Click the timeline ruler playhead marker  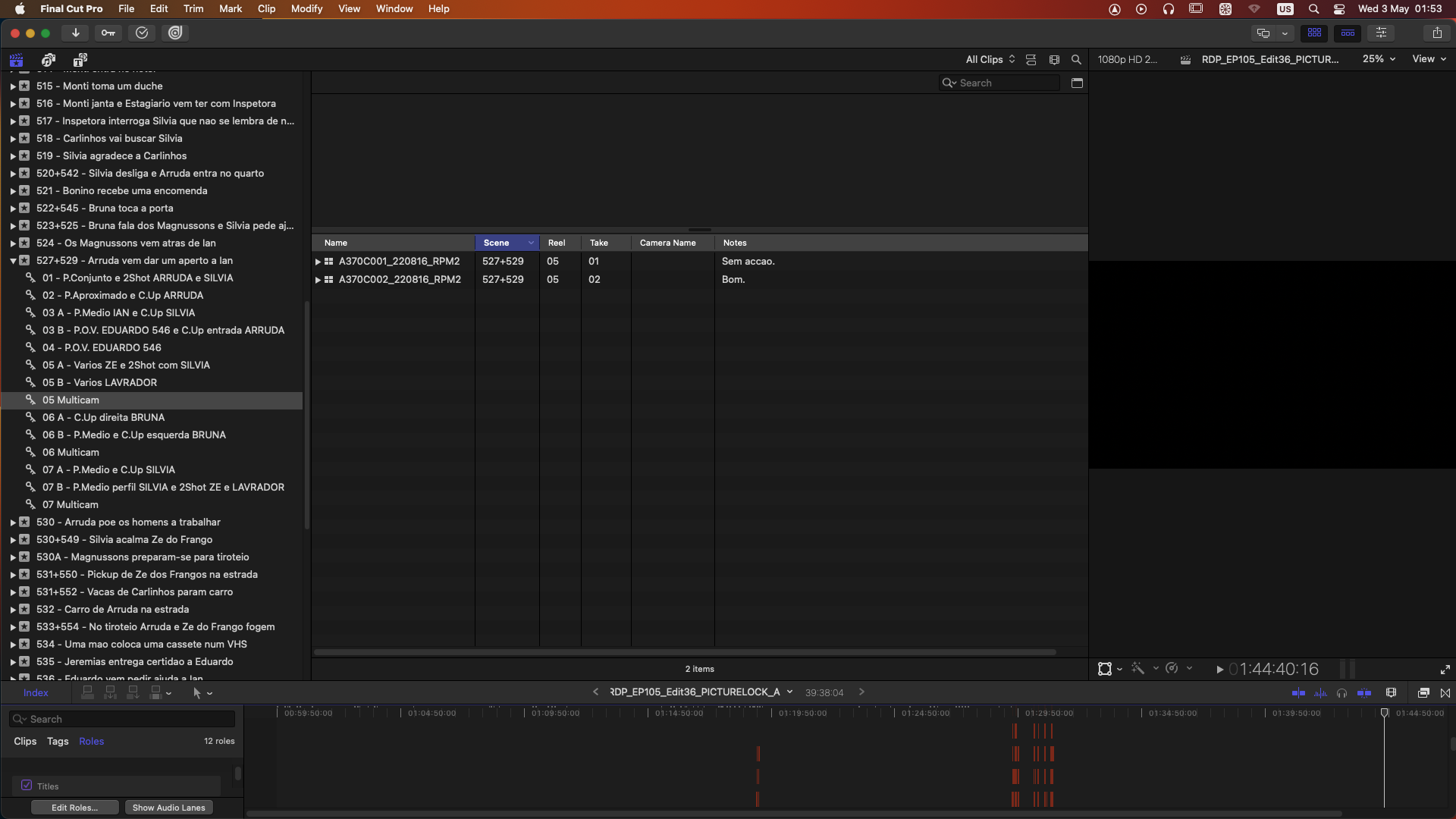tap(1384, 713)
